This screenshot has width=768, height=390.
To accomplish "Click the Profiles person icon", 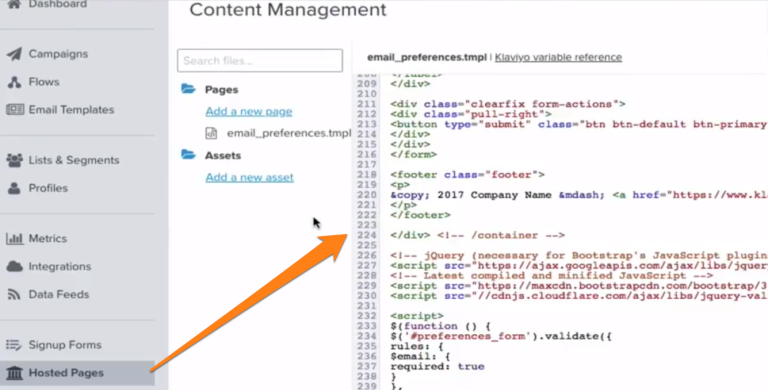I will click(x=14, y=188).
